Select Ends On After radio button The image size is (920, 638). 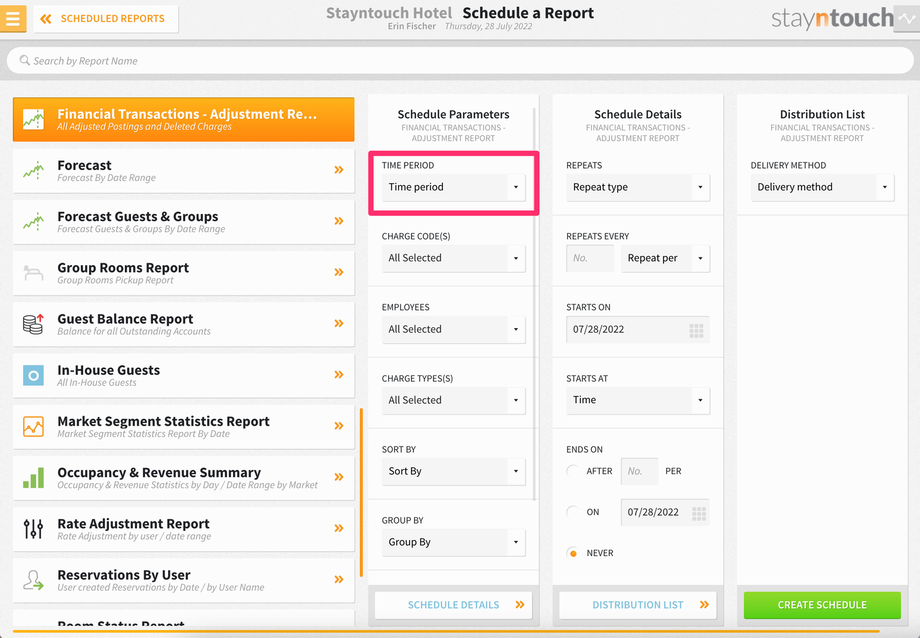coord(573,471)
